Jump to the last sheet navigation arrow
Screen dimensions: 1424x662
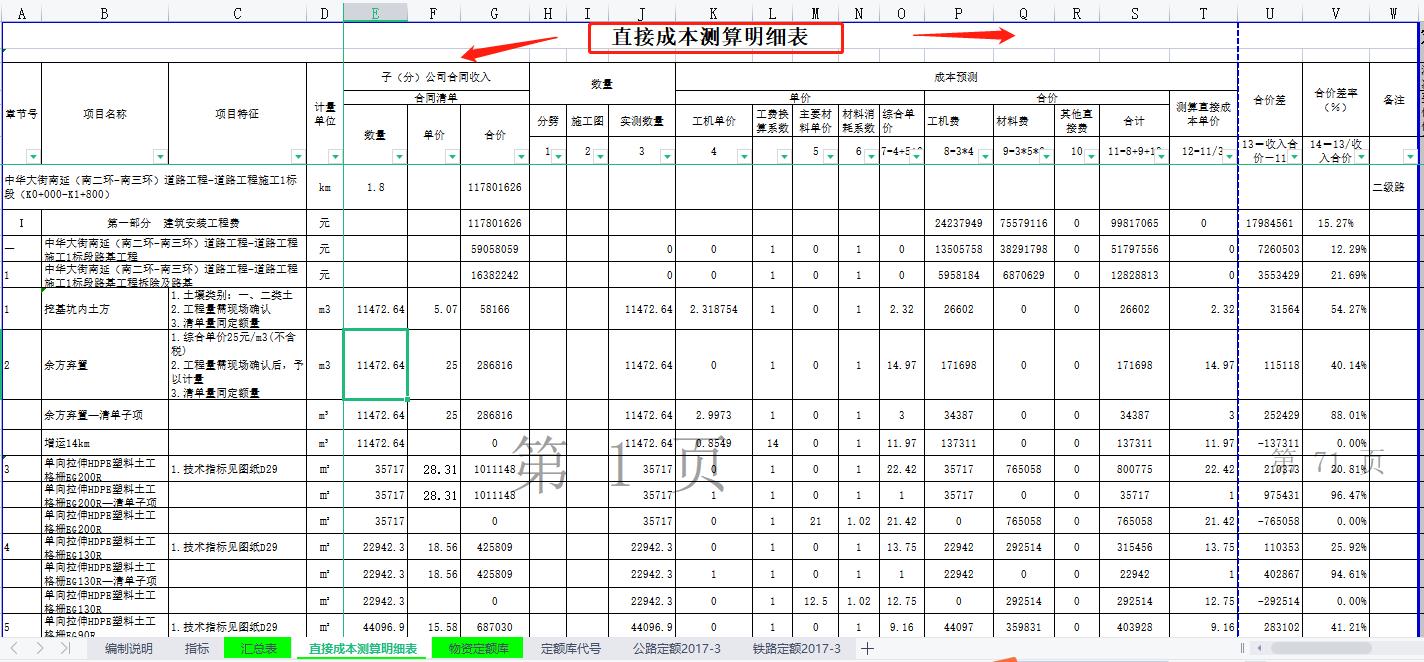click(x=62, y=648)
